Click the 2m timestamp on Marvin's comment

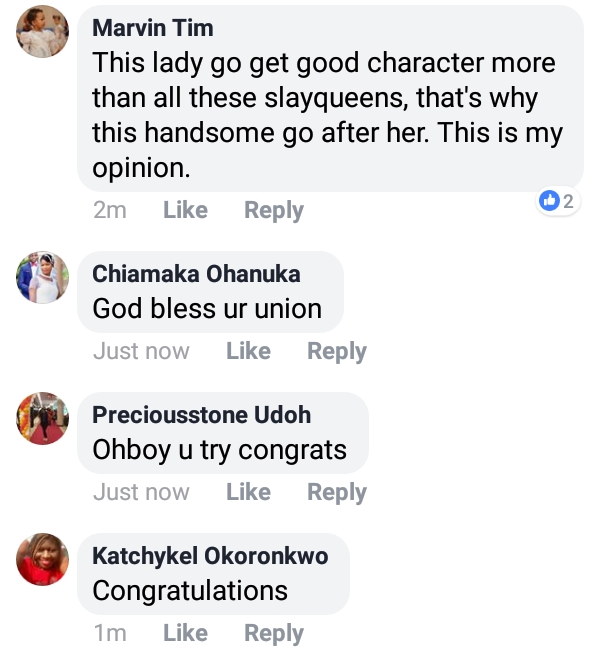click(109, 210)
